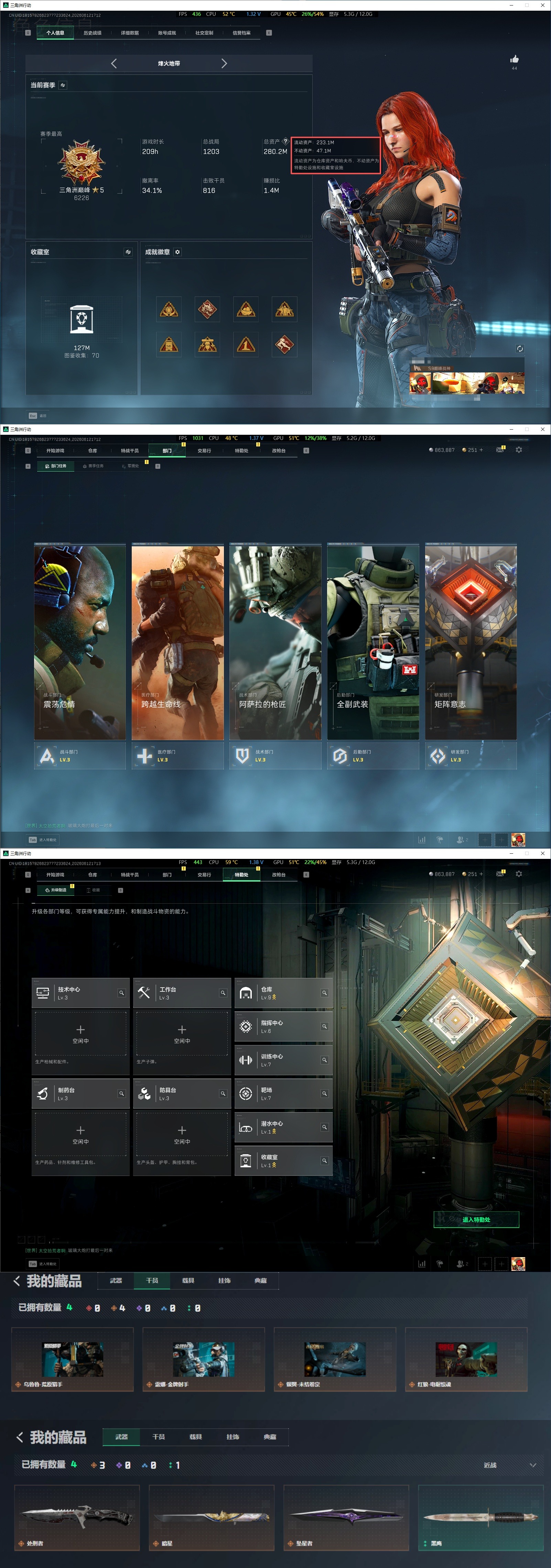Click the display case icon in 收藏室 panel

[x=82, y=319]
